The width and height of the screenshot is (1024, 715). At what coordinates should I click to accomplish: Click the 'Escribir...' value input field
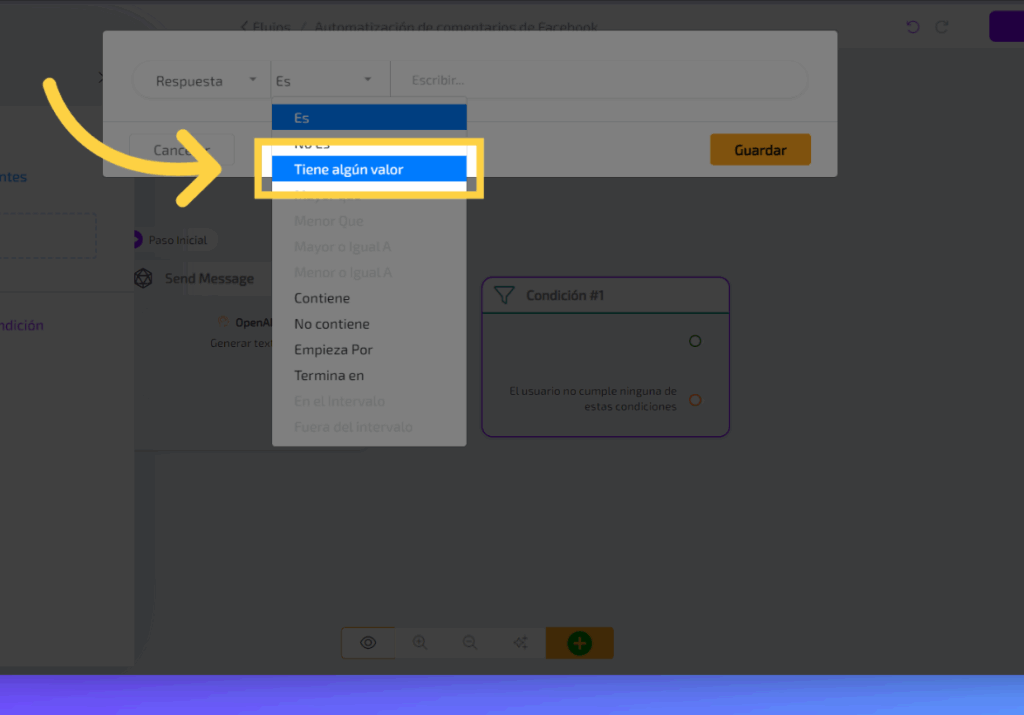[x=600, y=81]
